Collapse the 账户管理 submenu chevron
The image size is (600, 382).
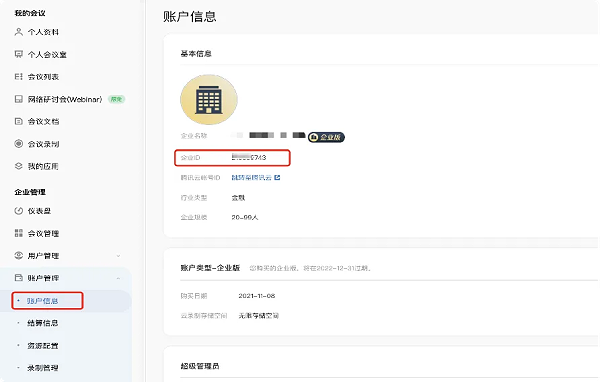(x=118, y=278)
